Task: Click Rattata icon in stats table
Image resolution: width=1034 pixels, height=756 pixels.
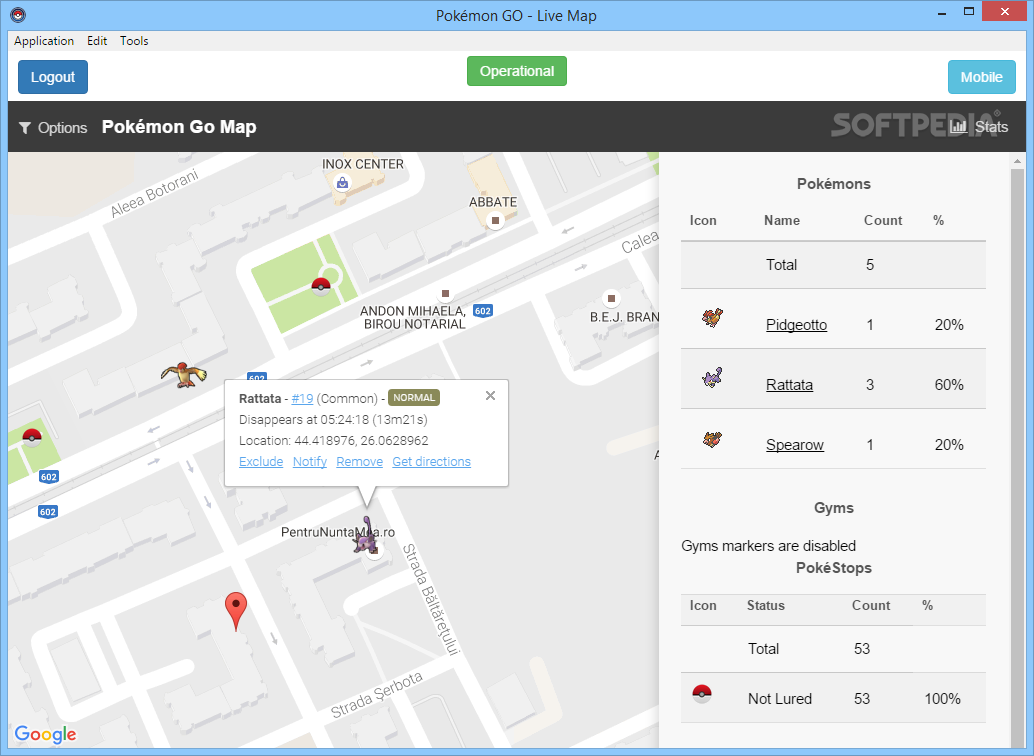Action: point(712,377)
